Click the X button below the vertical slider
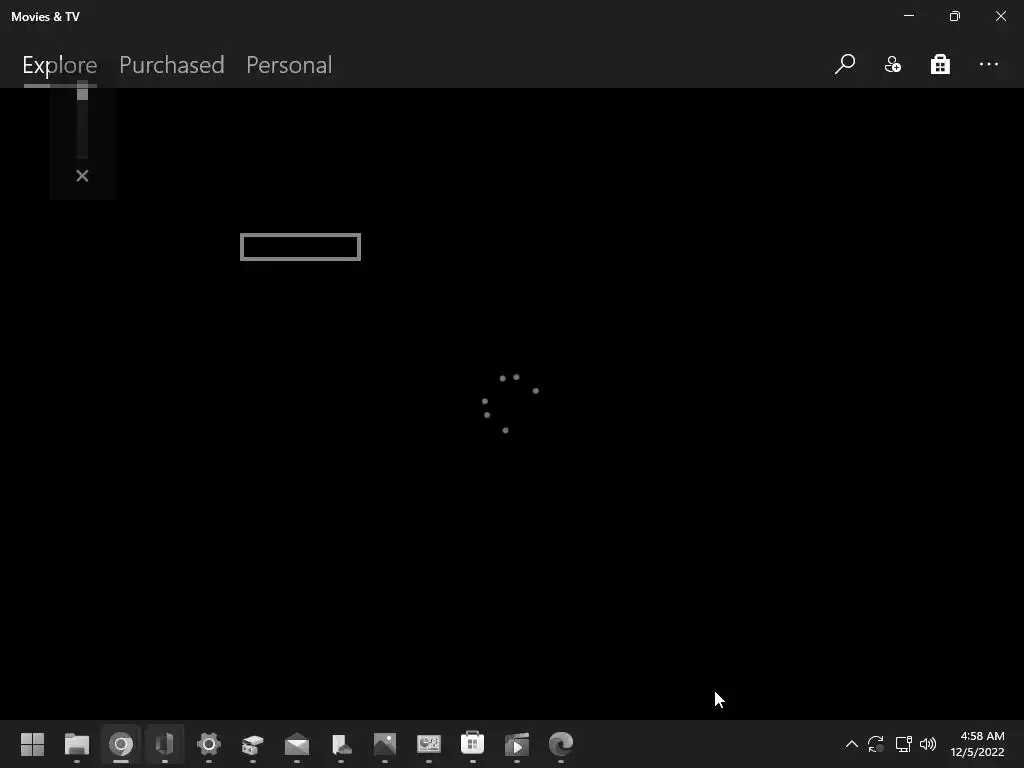This screenshot has width=1024, height=768. point(82,176)
